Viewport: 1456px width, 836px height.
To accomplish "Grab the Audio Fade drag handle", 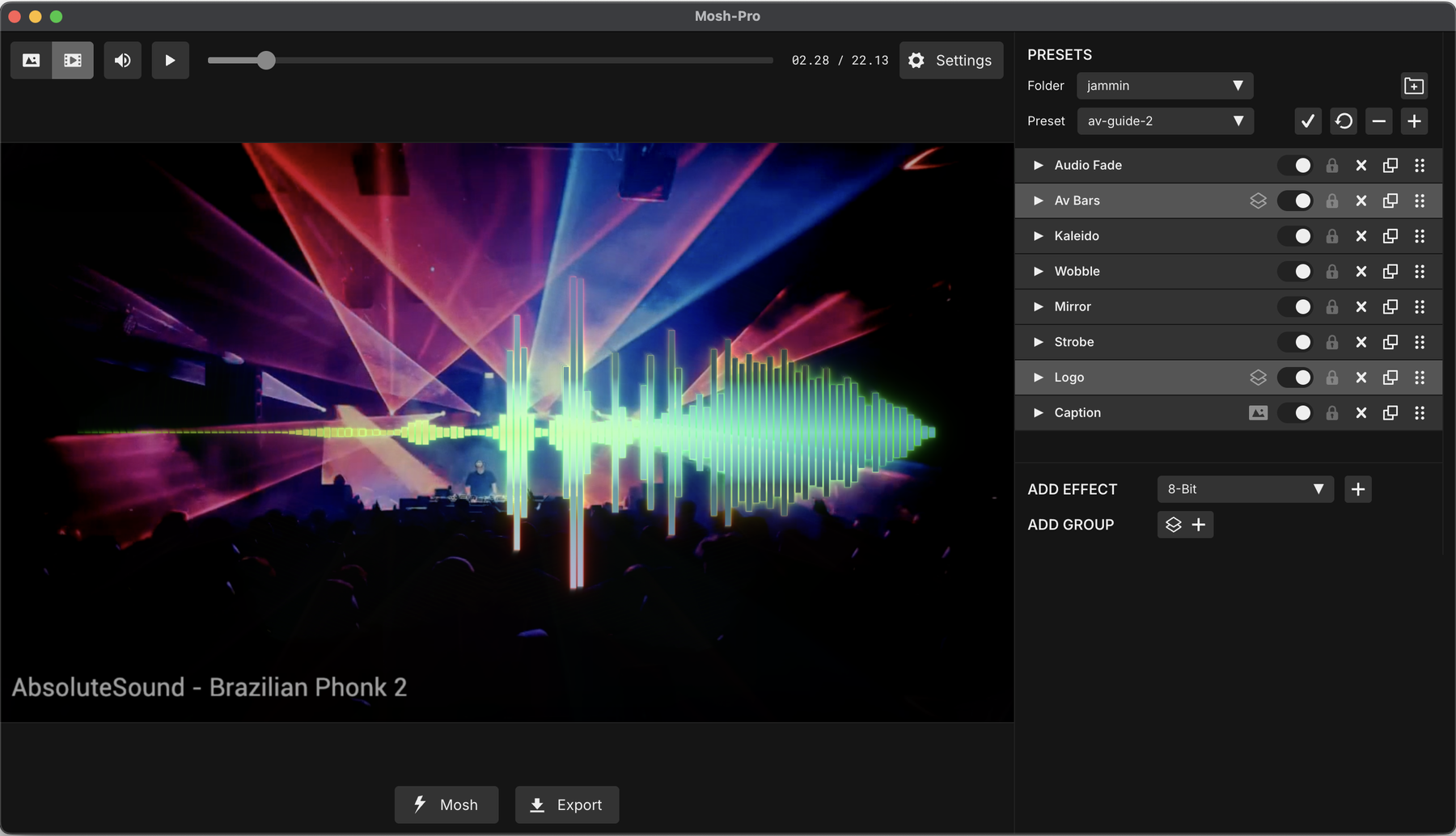I will click(1420, 165).
